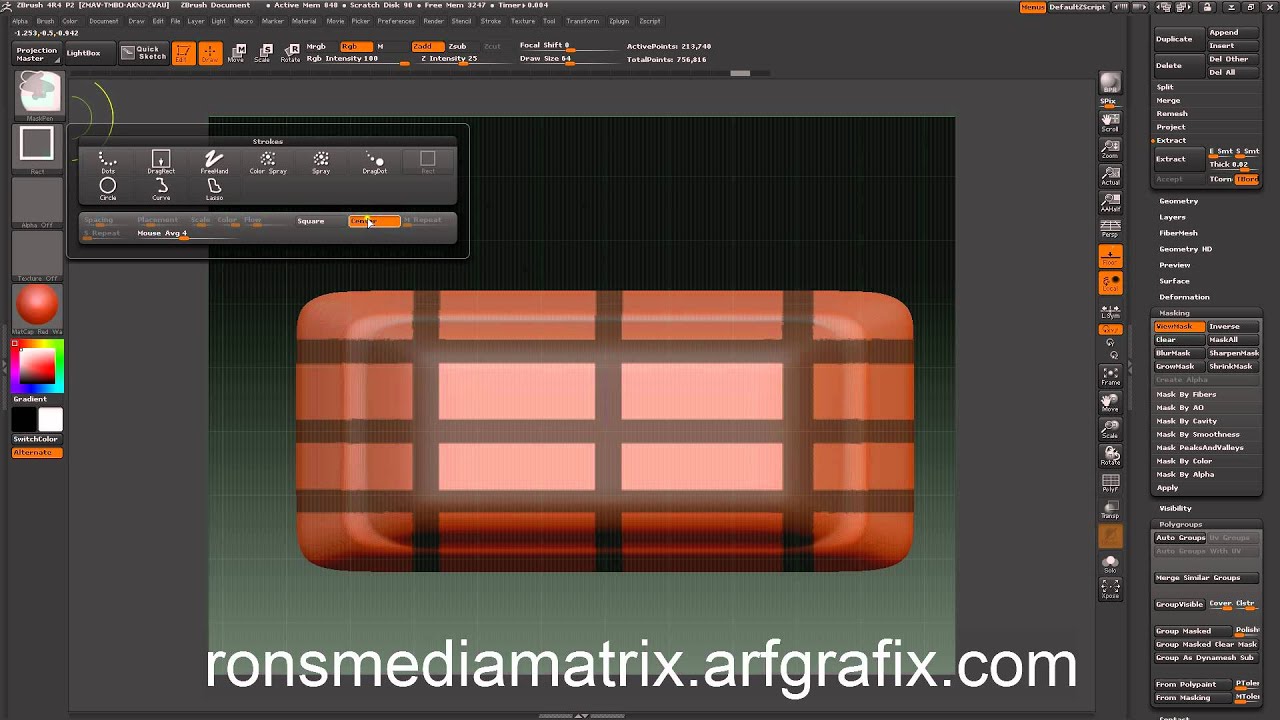The width and height of the screenshot is (1280, 720).
Task: Open the Texture menu
Action: pyautogui.click(x=523, y=21)
